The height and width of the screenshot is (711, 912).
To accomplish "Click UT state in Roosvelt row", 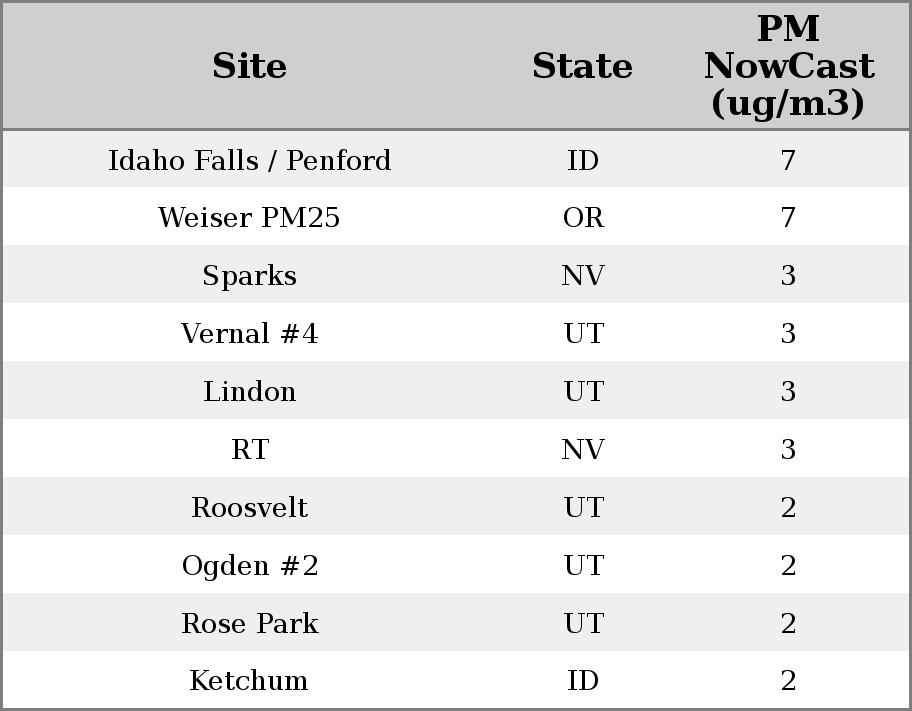I will 583,508.
